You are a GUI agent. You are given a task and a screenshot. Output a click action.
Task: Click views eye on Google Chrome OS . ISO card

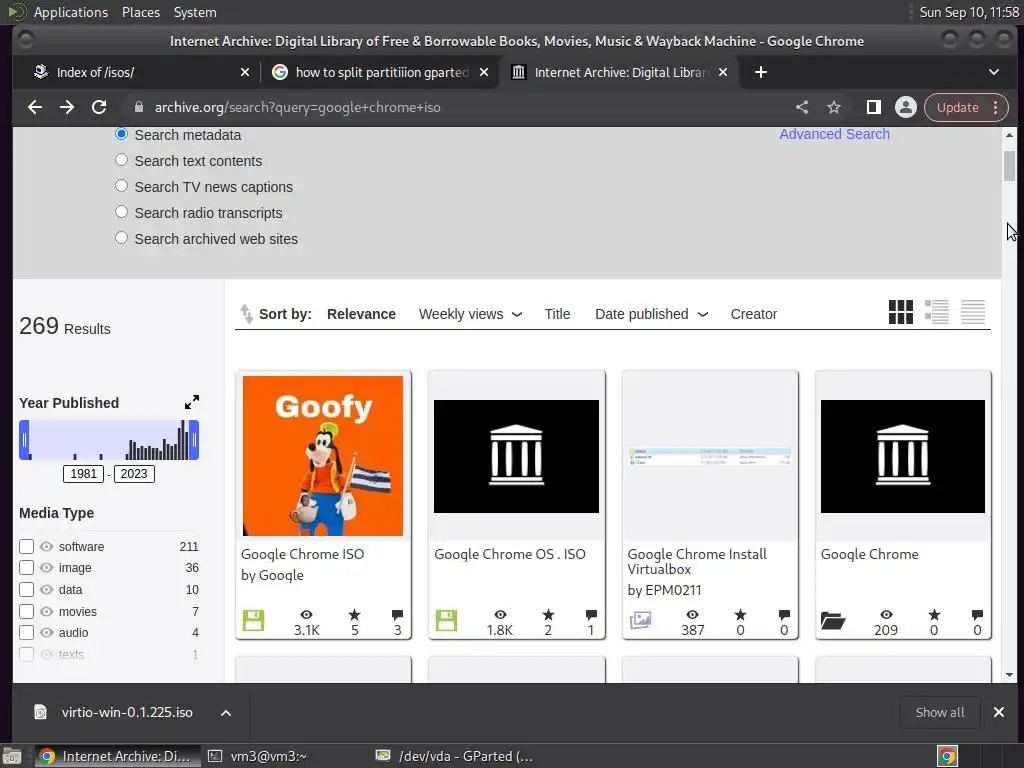(500, 615)
